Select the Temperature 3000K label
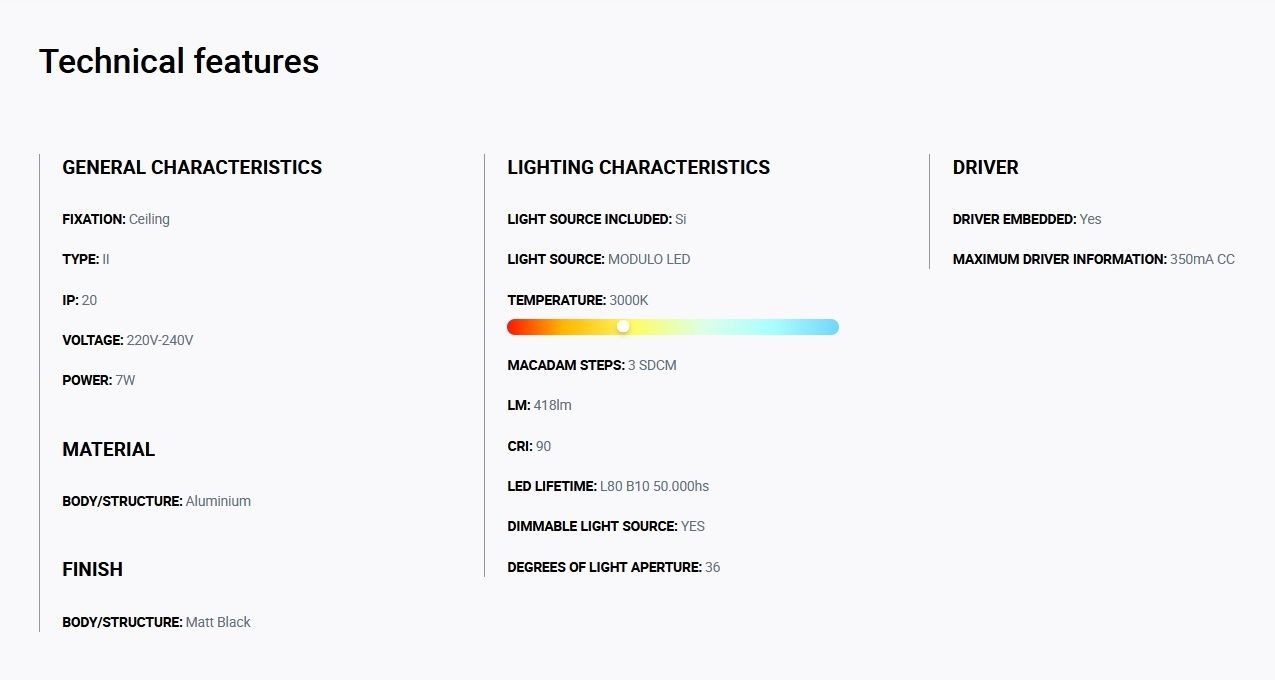Screen dimensions: 1275x680 point(578,300)
